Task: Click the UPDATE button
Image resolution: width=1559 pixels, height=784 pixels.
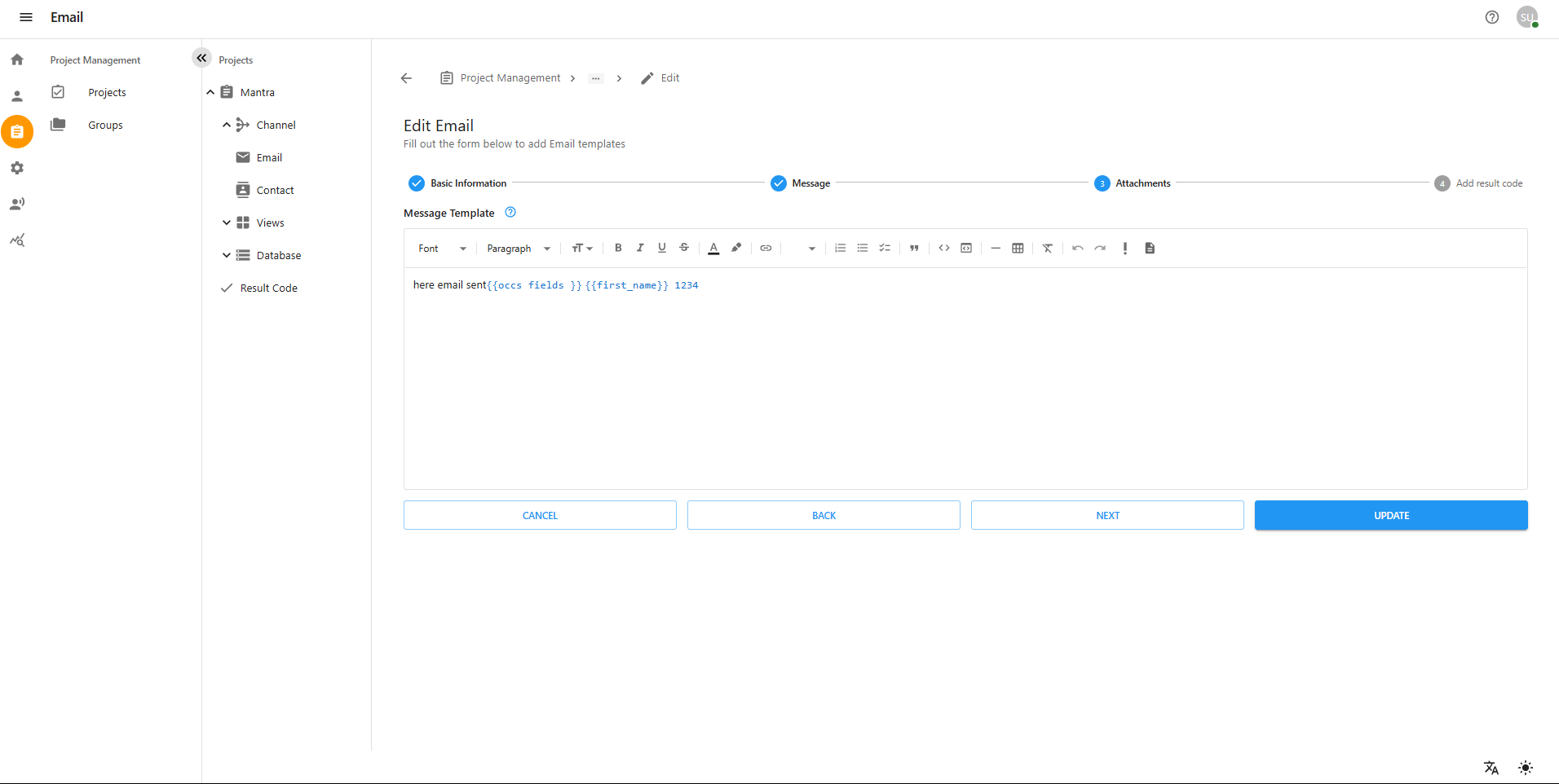Action: pos(1391,515)
